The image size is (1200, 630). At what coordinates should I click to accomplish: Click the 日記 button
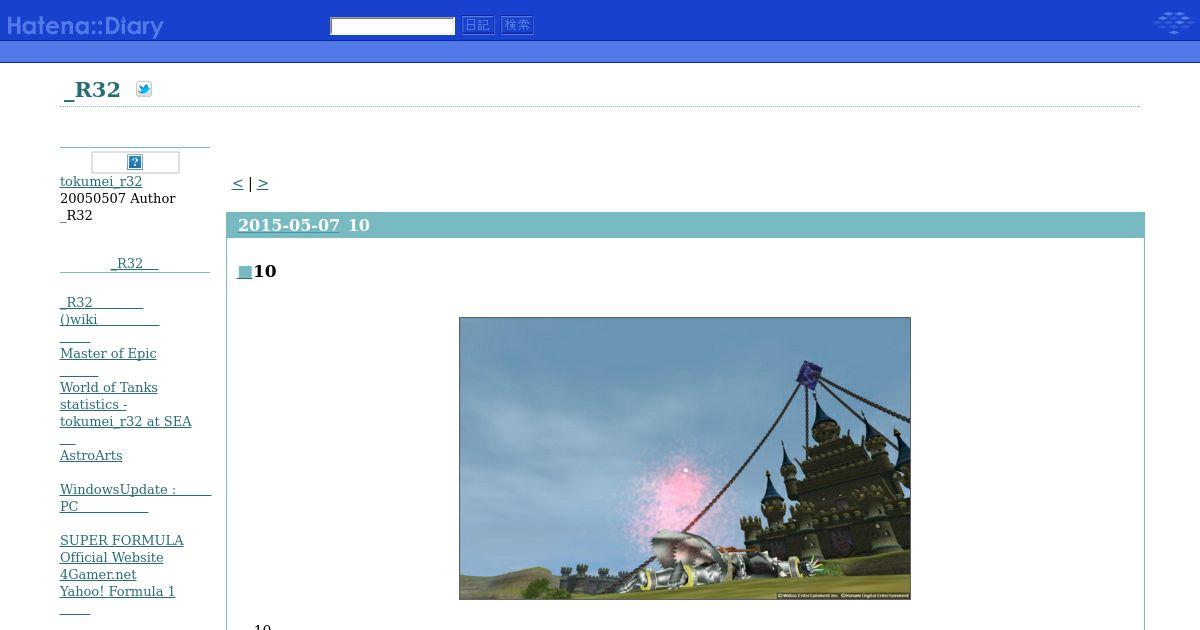[478, 25]
